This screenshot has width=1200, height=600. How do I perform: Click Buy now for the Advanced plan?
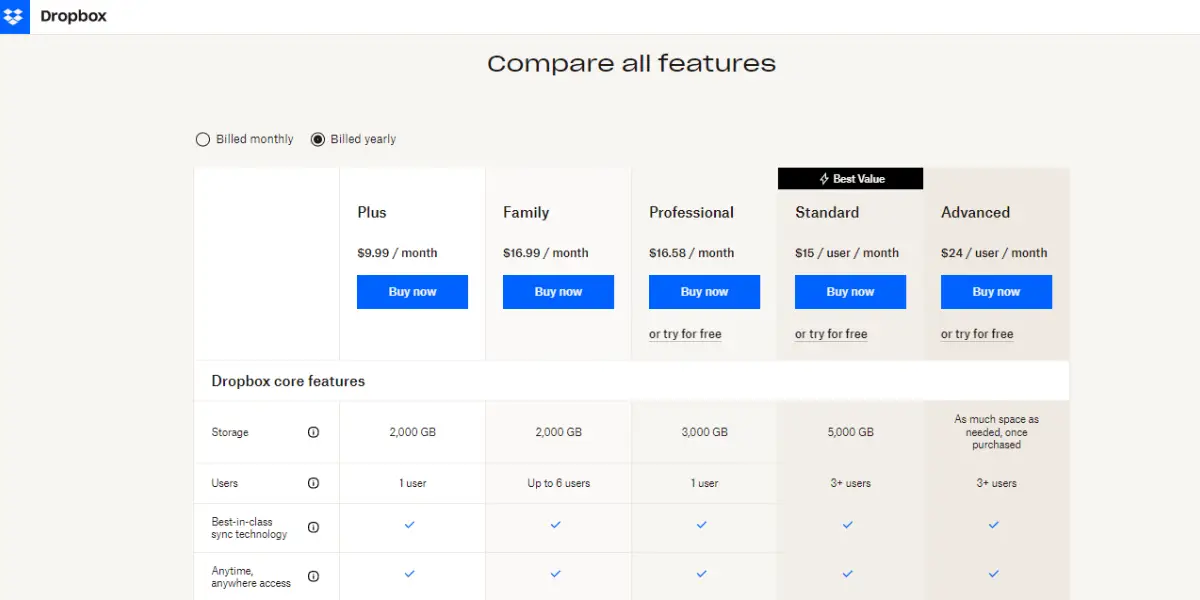click(x=996, y=292)
